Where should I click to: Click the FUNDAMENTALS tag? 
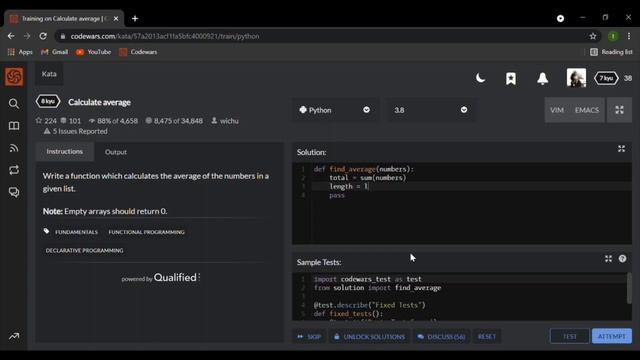pyautogui.click(x=76, y=232)
